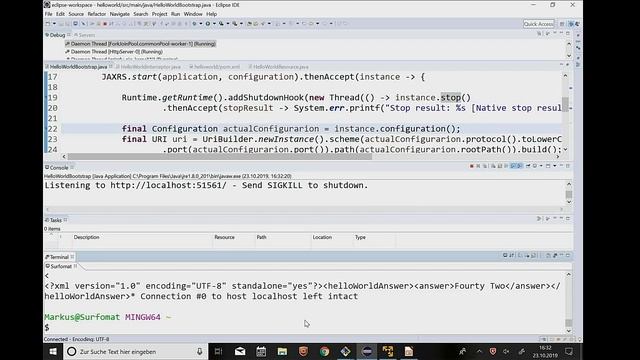Toggle show console when standard error changes

520,166
